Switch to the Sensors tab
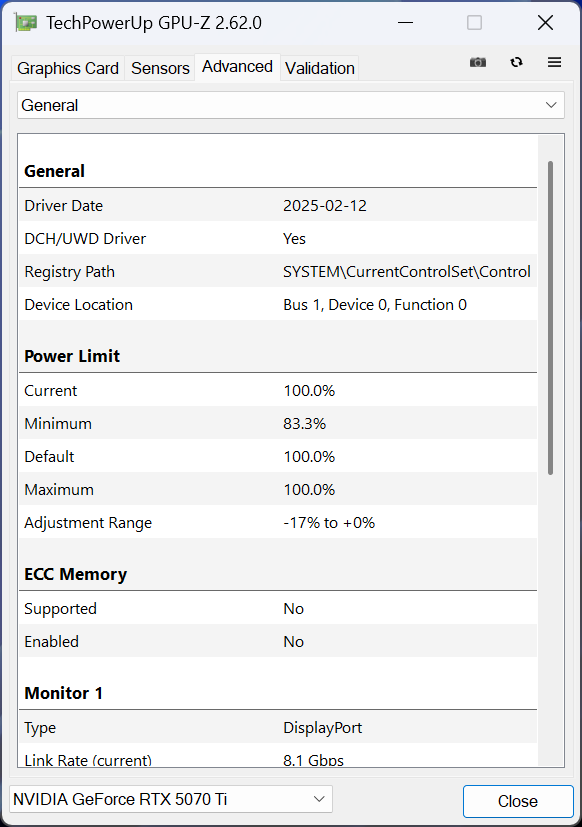The image size is (582, 827). (161, 68)
